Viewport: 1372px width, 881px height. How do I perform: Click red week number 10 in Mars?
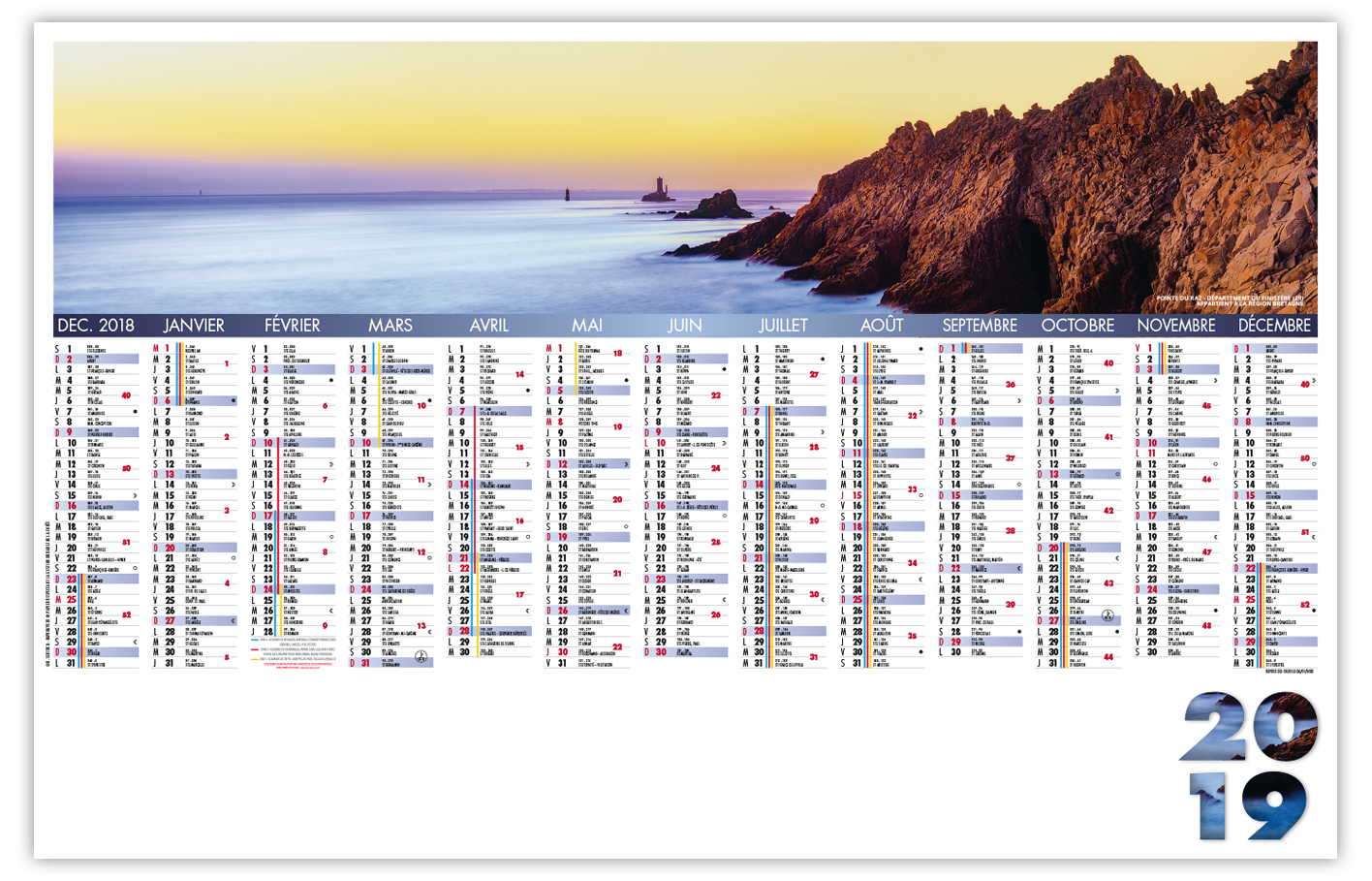click(421, 406)
